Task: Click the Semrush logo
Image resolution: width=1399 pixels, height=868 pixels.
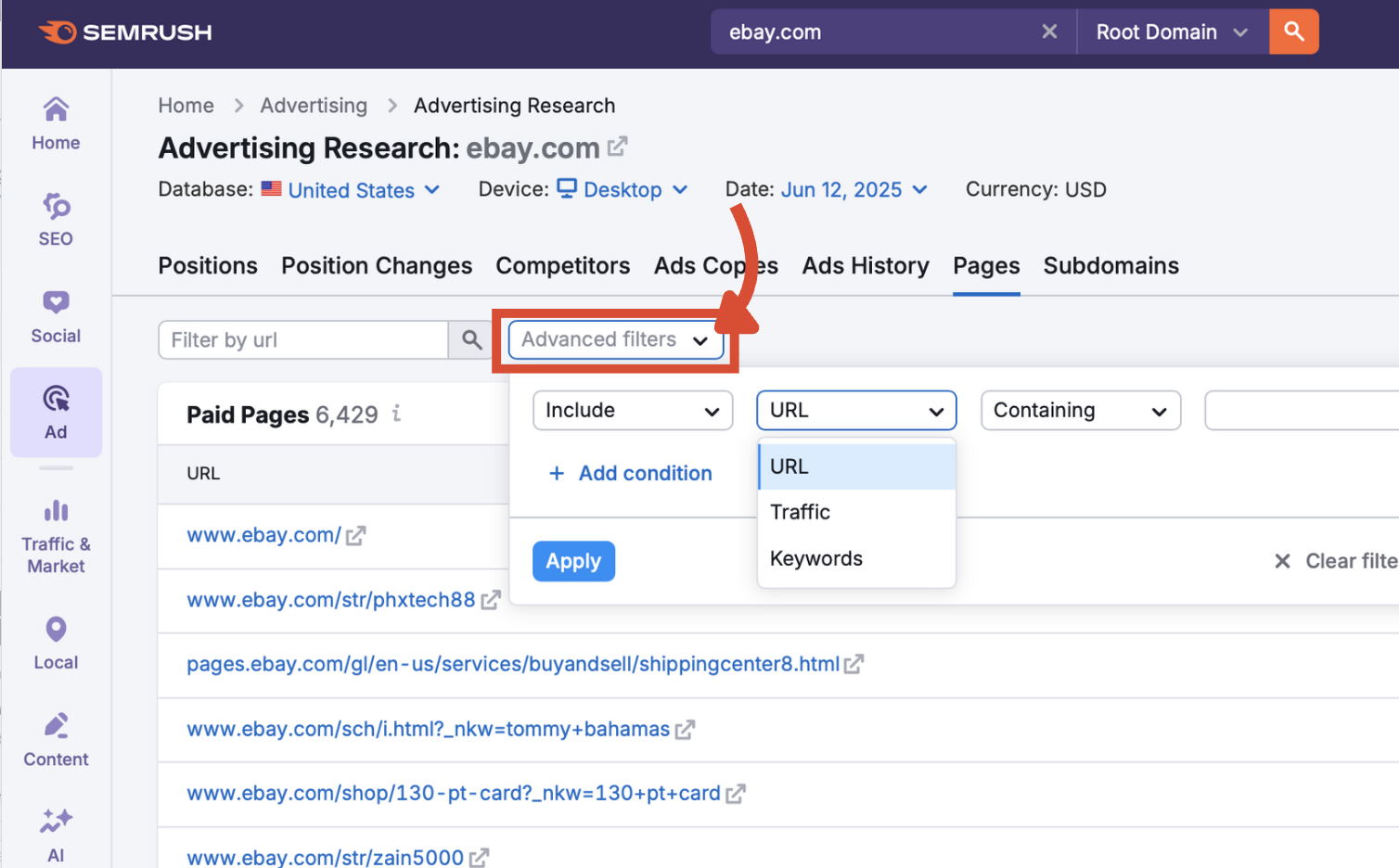Action: coord(125,32)
